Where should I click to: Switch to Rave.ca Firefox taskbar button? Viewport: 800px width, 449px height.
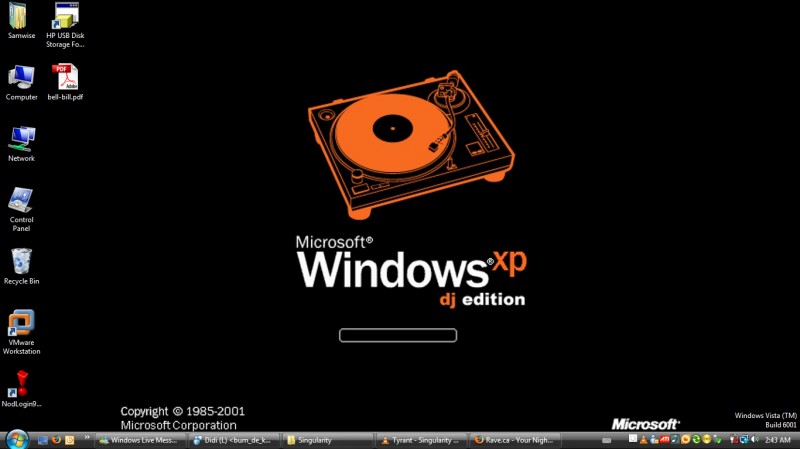click(x=514, y=440)
